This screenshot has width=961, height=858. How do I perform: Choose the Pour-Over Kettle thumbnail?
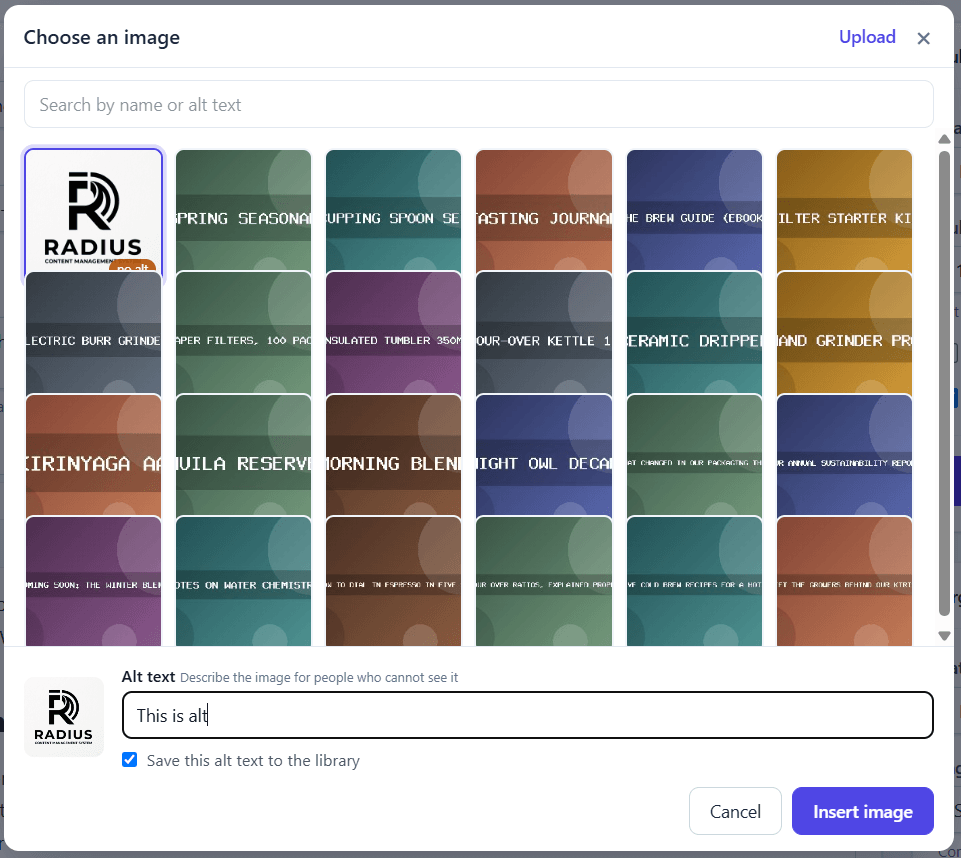(x=544, y=333)
